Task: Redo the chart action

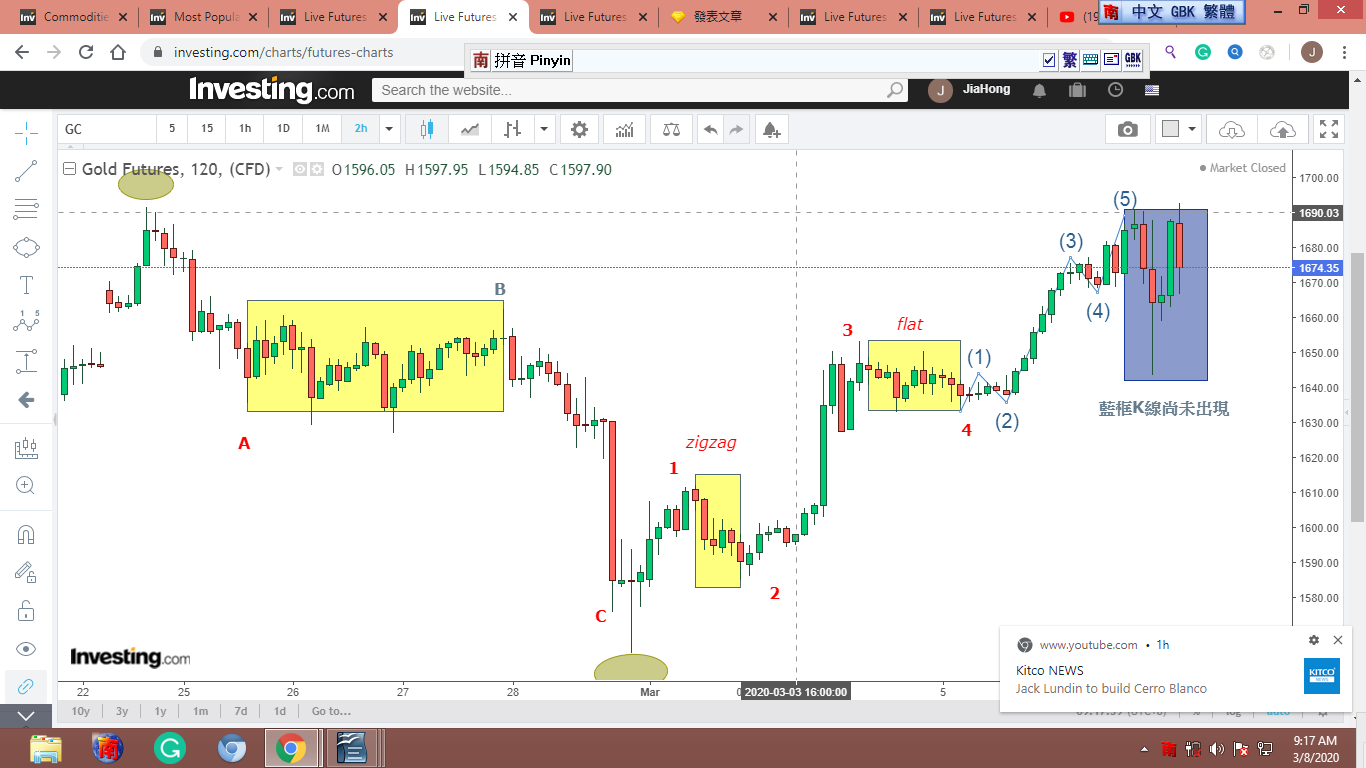Action: tap(736, 129)
